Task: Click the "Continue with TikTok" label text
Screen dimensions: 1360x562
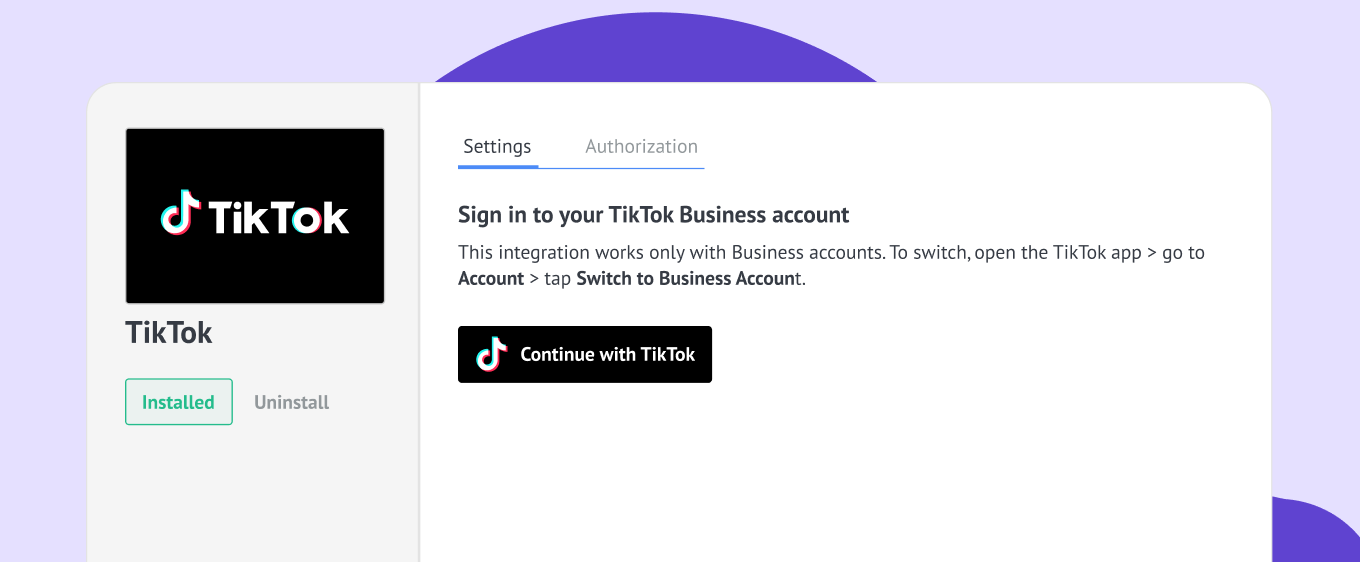Action: (x=608, y=354)
